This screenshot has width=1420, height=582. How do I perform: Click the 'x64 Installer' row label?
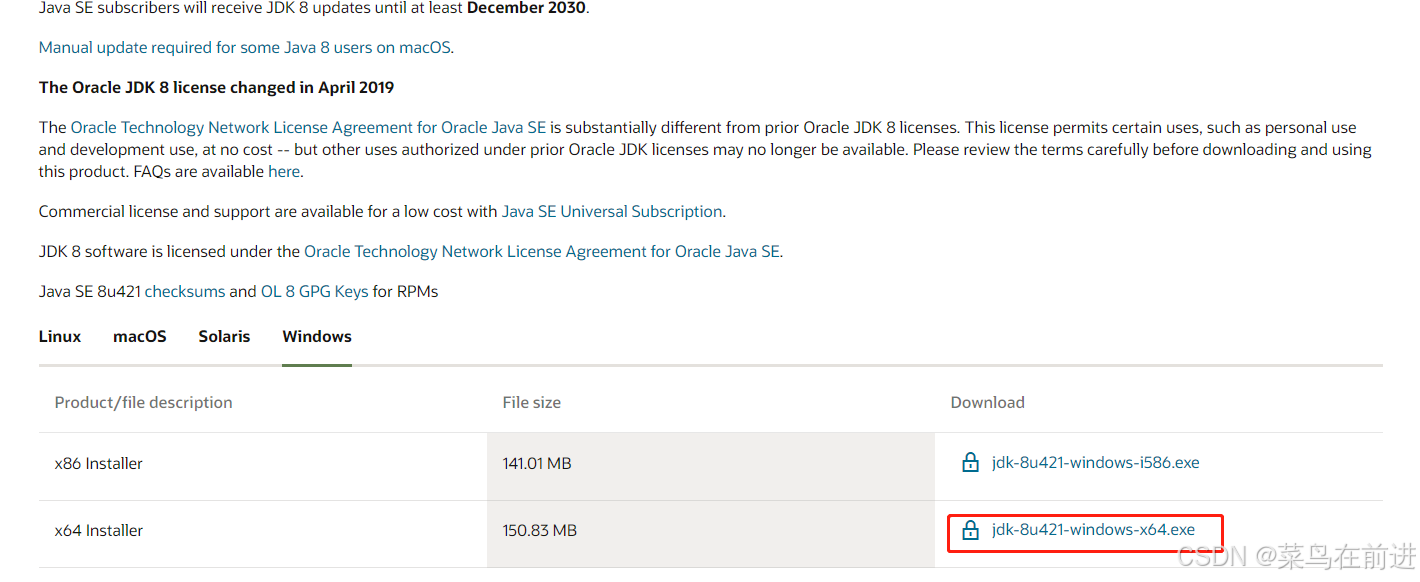point(99,530)
